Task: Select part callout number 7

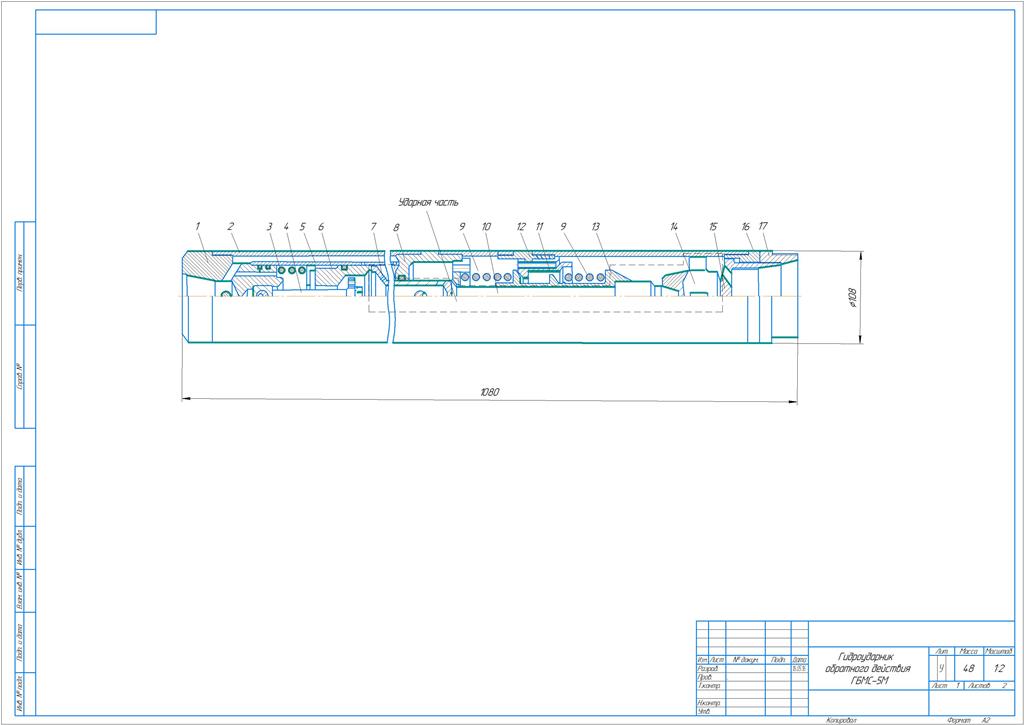Action: [374, 226]
